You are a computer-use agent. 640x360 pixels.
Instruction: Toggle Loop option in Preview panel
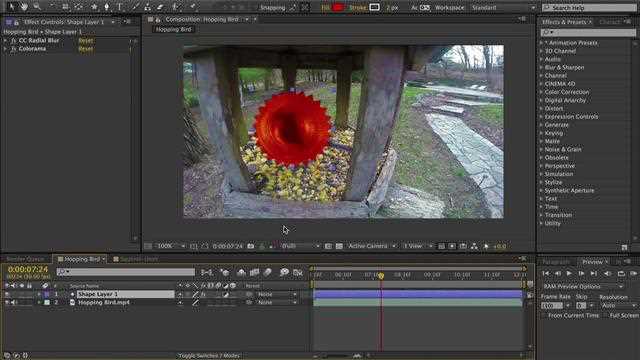click(x=621, y=273)
